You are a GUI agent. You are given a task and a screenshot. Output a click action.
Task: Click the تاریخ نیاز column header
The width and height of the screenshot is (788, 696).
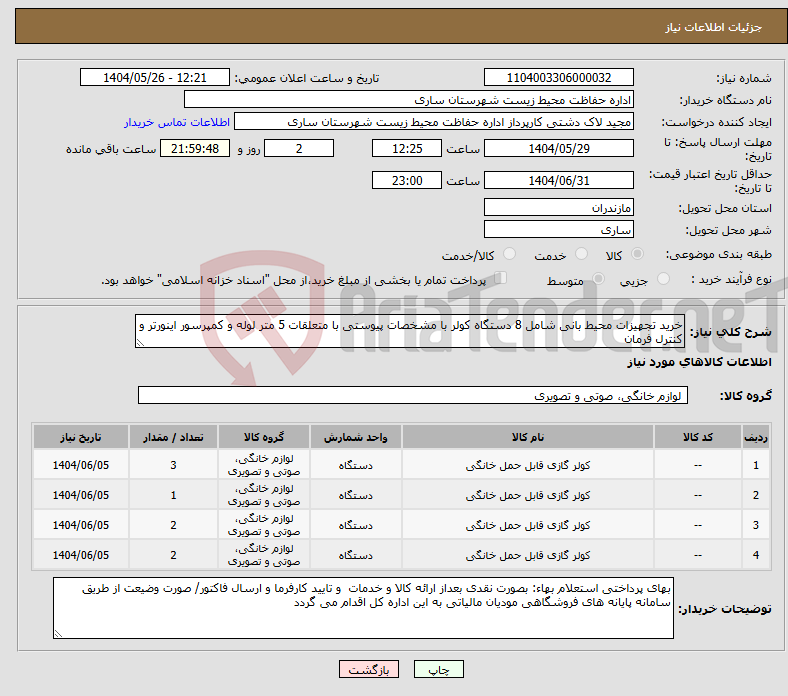[80, 438]
